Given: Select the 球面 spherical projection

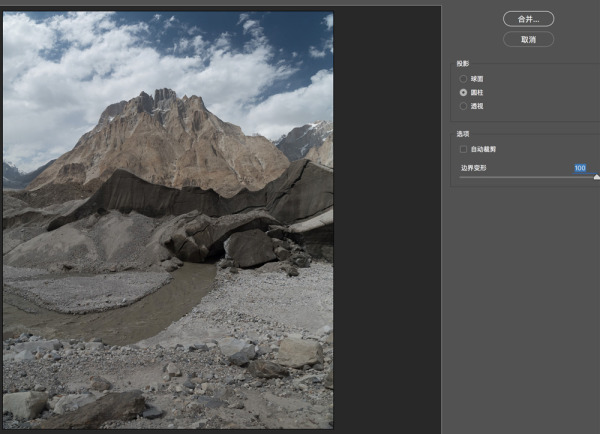Looking at the screenshot, I should tap(463, 79).
